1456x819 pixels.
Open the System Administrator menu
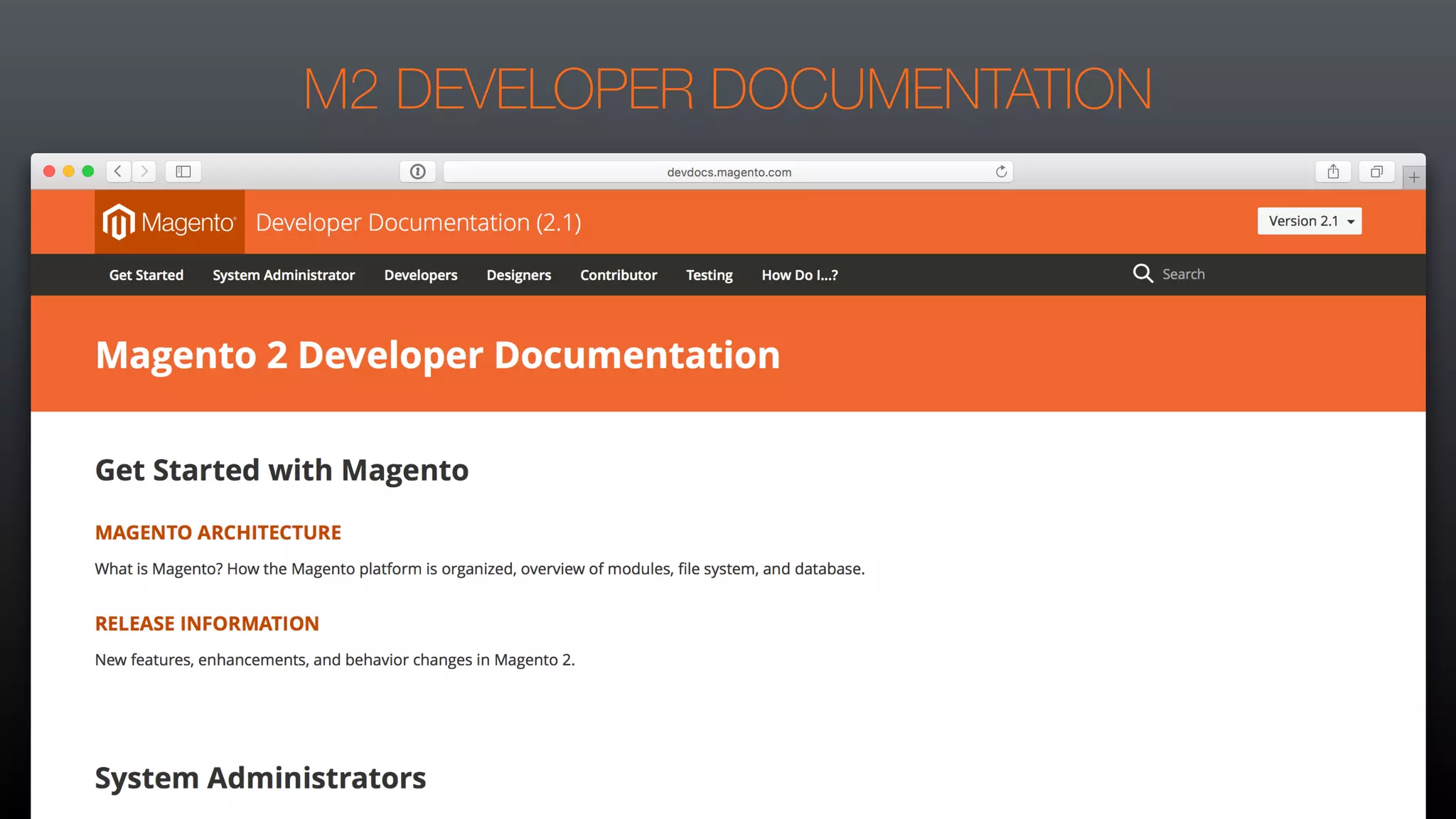(284, 275)
